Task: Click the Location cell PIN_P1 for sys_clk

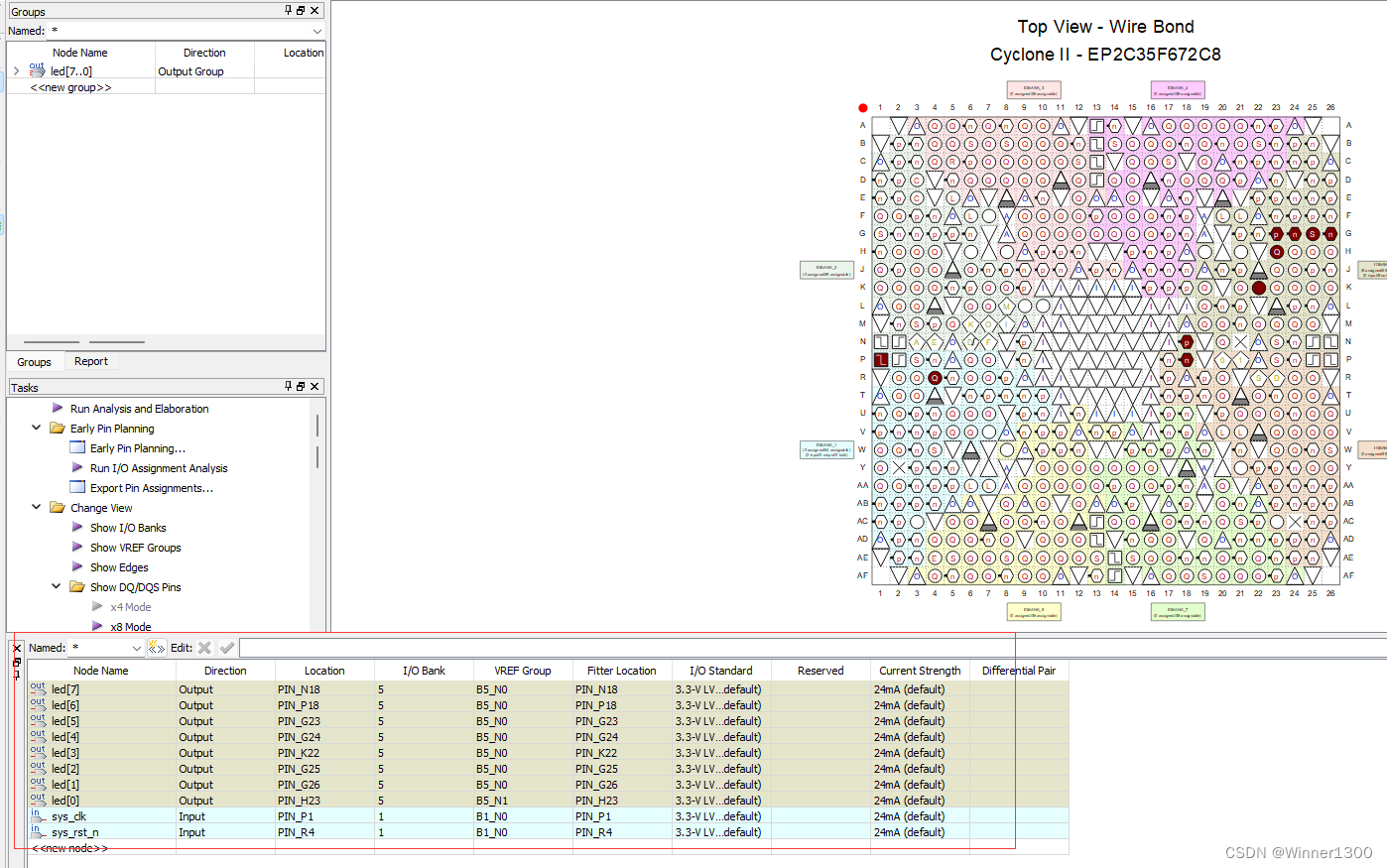Action: 324,816
